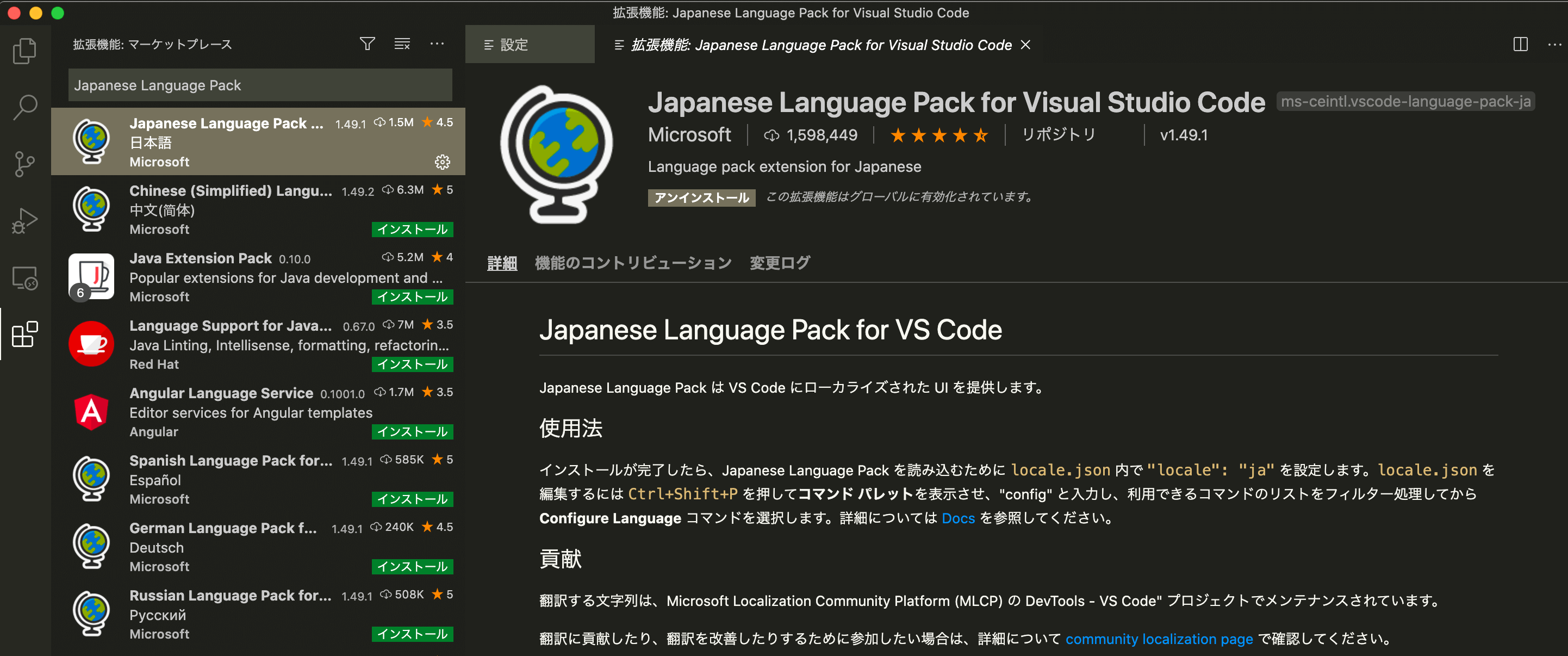1568x656 pixels.
Task: Click the install count 1,598,449 indicator
Action: point(810,135)
